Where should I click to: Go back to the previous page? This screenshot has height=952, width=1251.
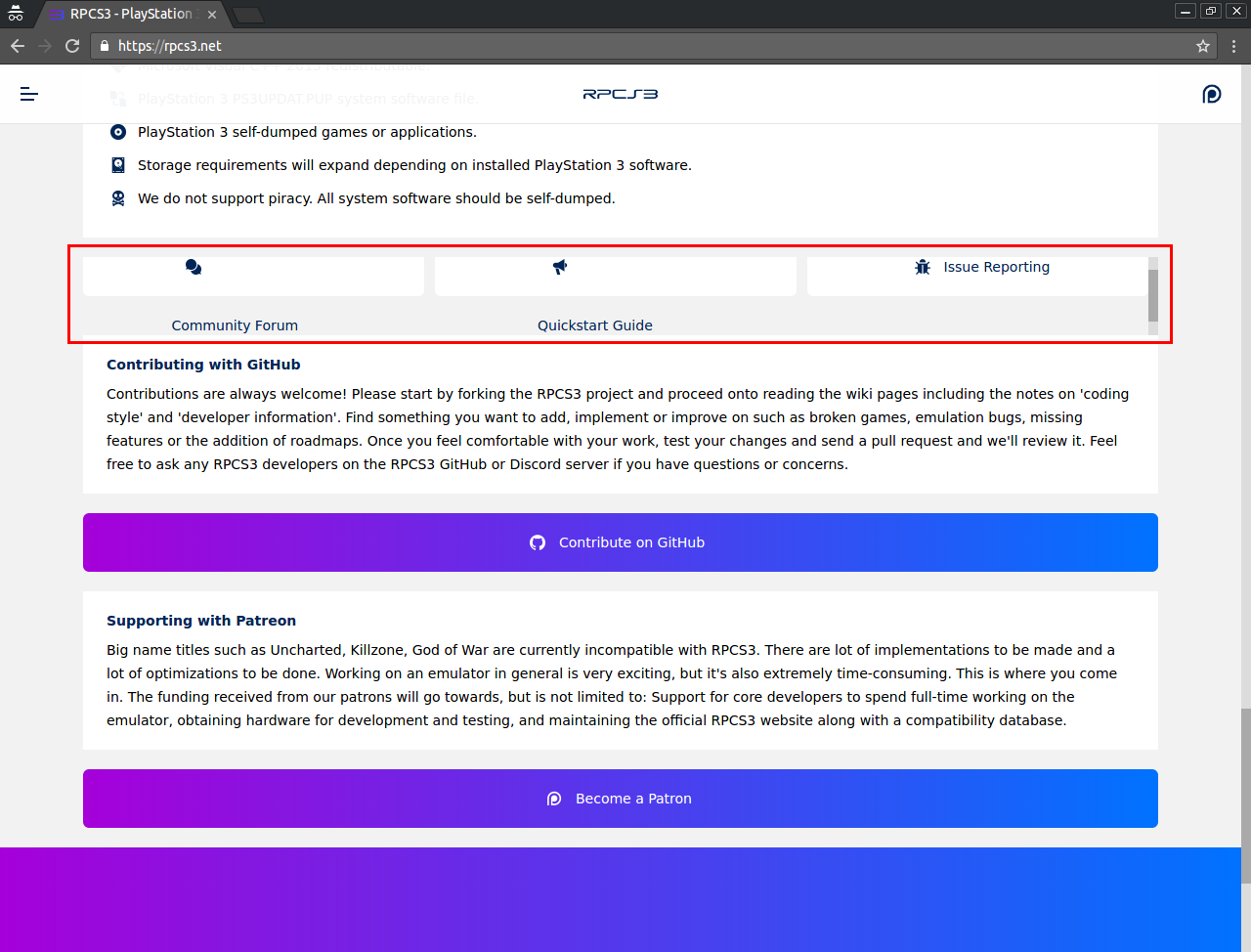point(18,46)
